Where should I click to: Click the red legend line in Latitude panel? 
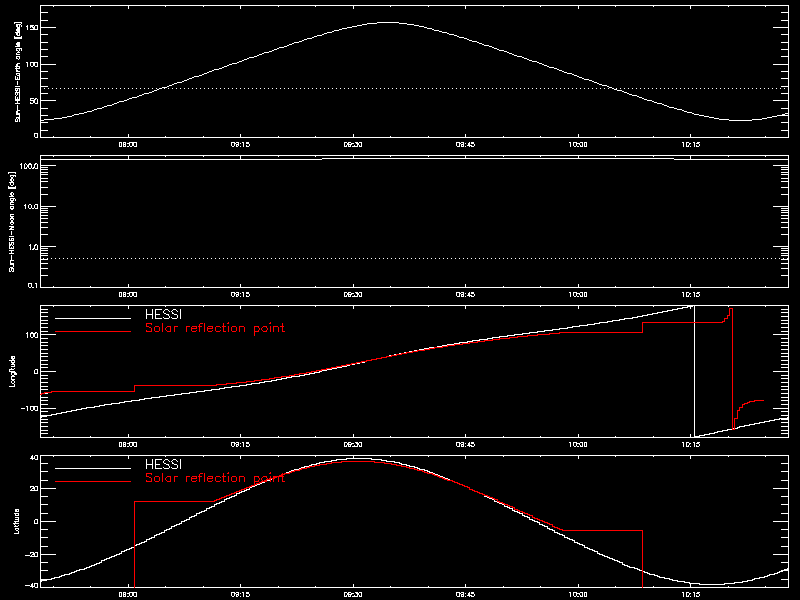(93, 482)
